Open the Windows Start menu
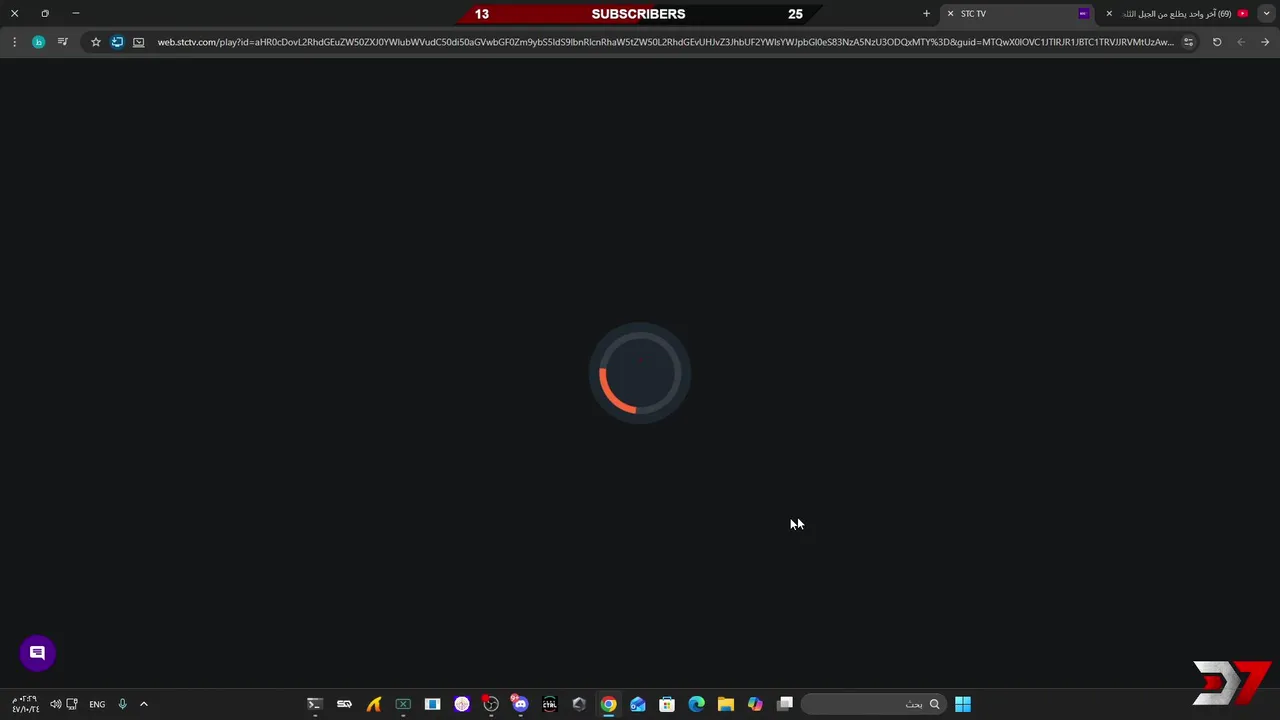Image resolution: width=1280 pixels, height=720 pixels. tap(963, 704)
